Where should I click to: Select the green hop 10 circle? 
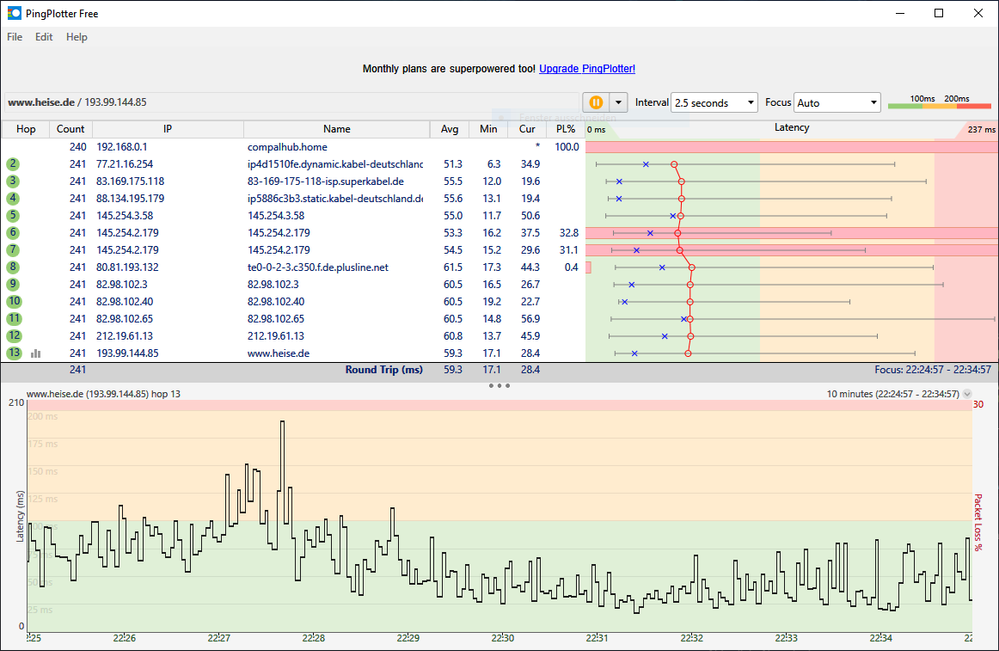click(13, 302)
